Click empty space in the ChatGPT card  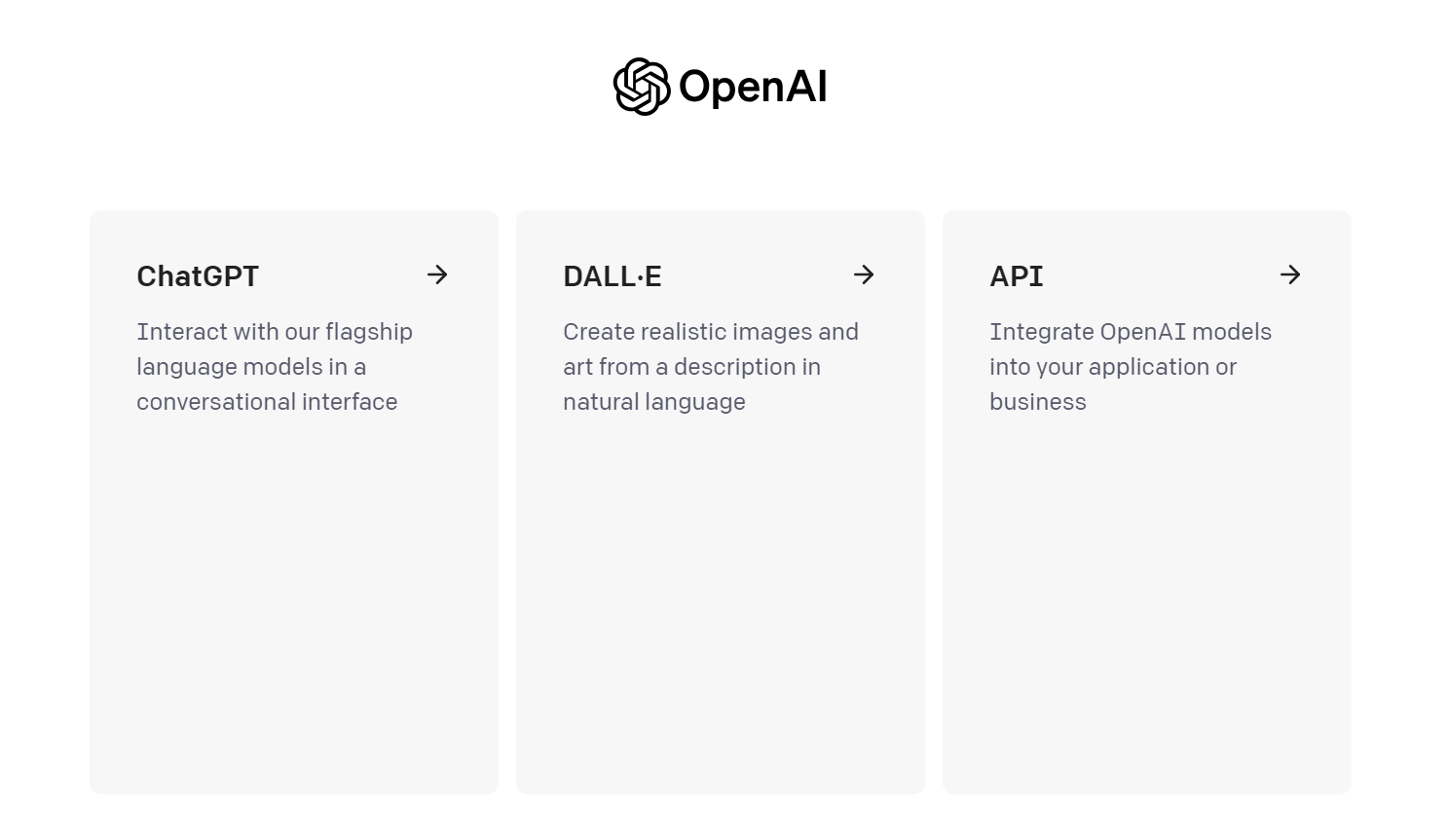click(293, 603)
